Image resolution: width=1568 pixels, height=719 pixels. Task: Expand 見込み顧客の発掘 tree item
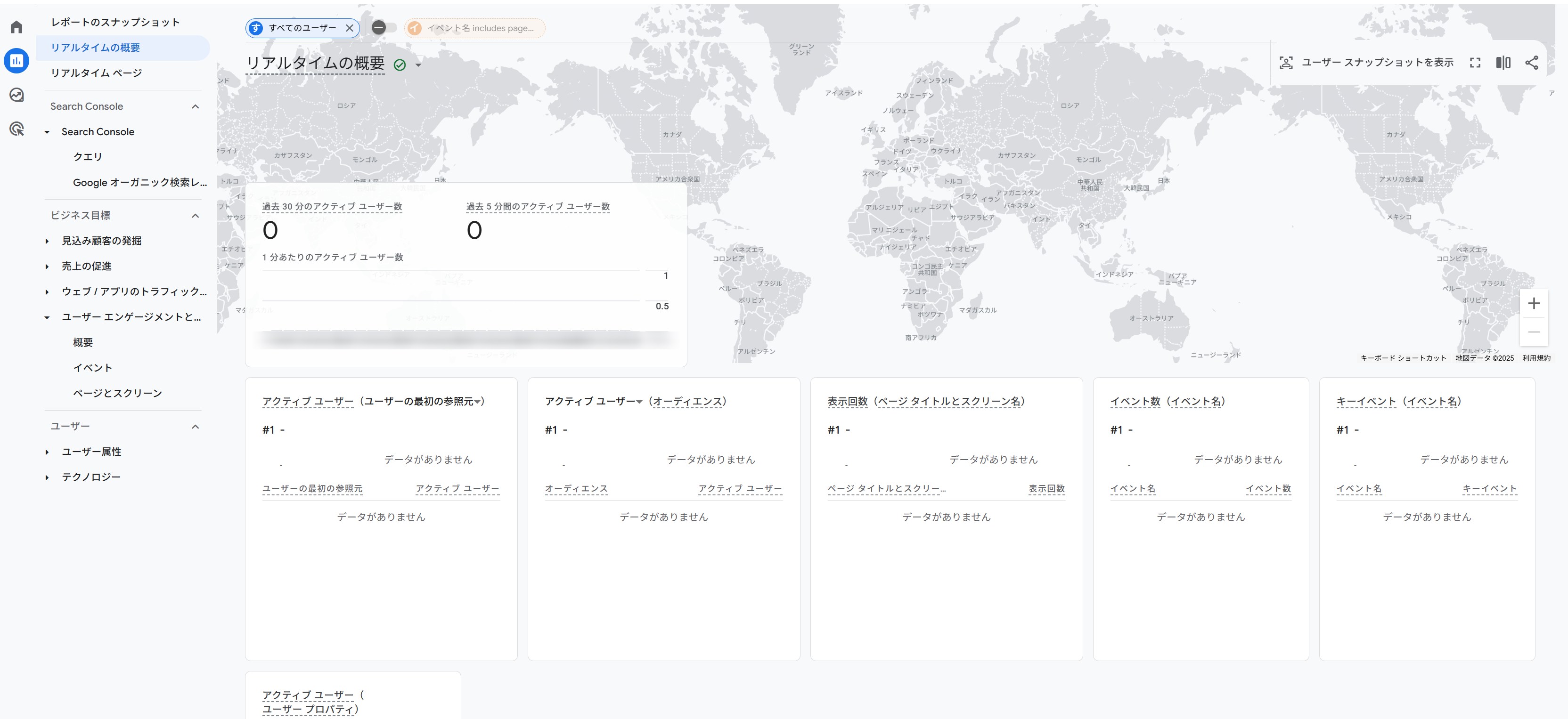[47, 241]
